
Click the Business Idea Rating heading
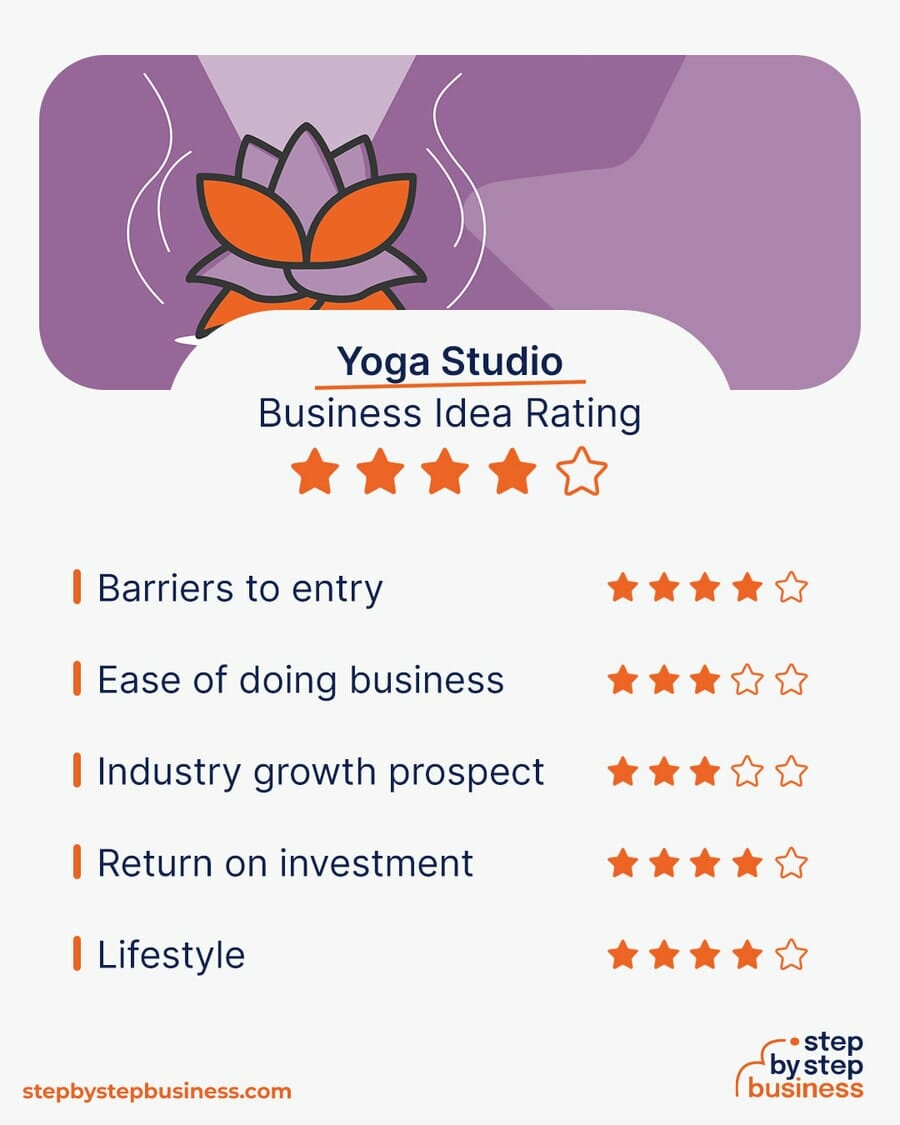click(x=450, y=414)
